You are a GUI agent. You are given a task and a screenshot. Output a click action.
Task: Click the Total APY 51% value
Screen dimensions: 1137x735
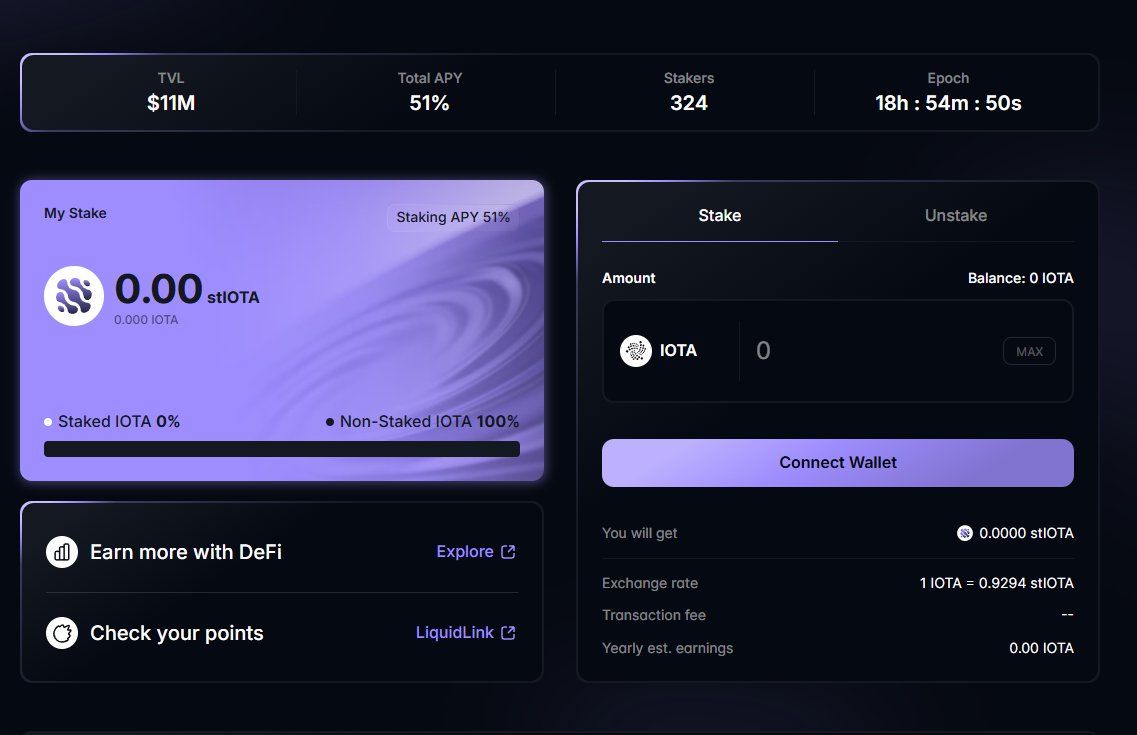[x=429, y=103]
